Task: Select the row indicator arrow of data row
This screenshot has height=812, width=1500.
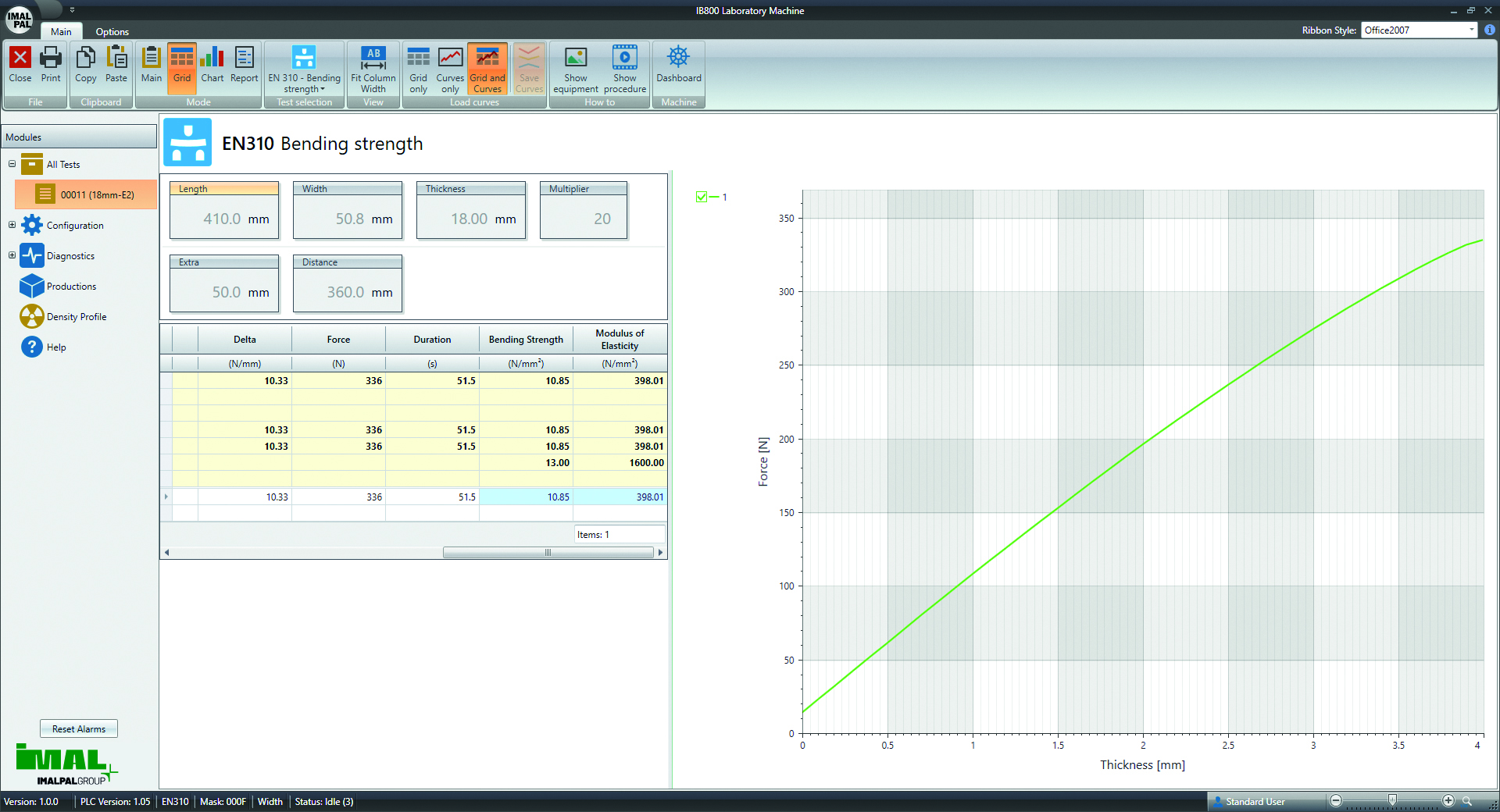Action: (166, 497)
